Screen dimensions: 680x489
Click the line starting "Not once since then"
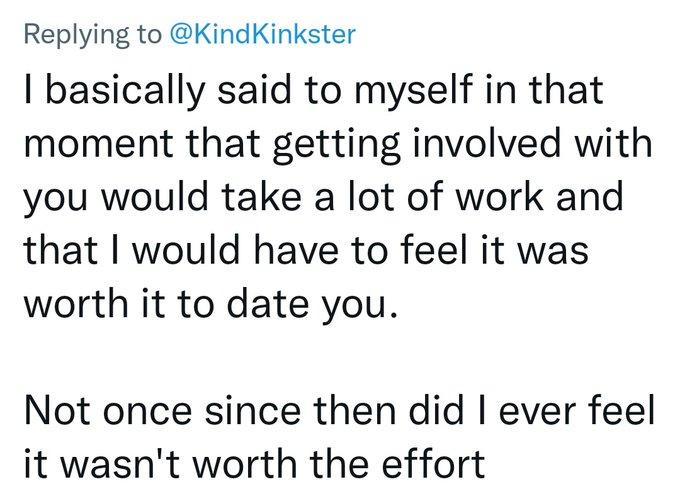coord(340,410)
